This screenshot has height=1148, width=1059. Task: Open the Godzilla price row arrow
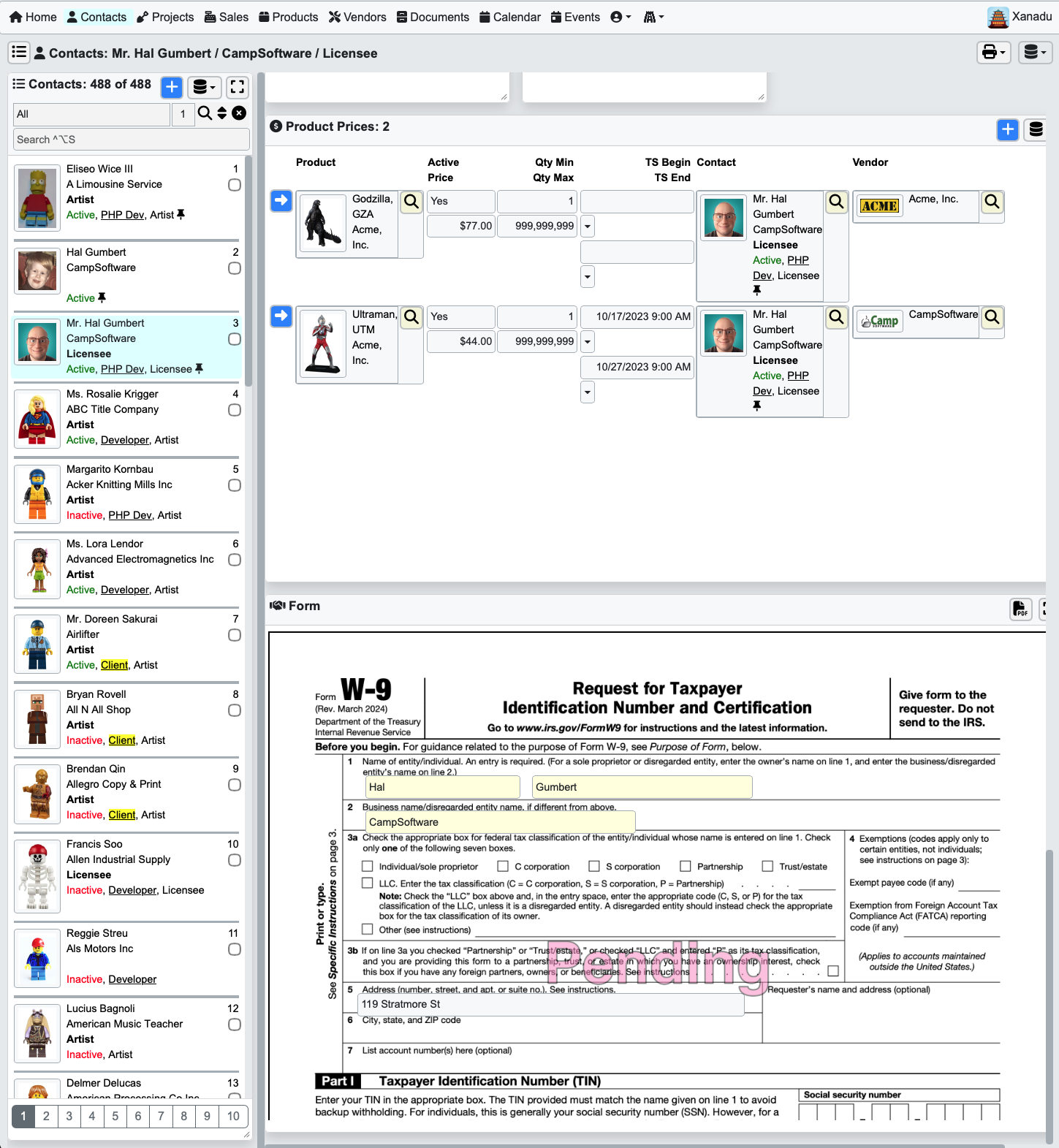tap(281, 200)
